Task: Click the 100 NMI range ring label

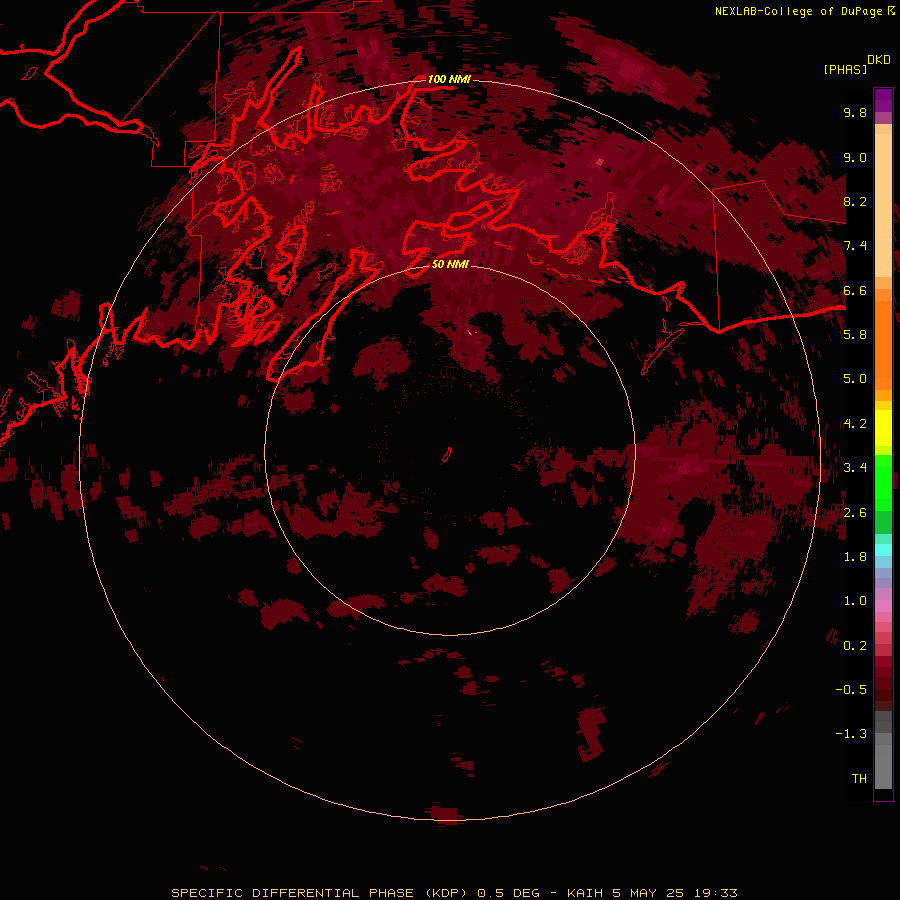Action: pos(449,79)
